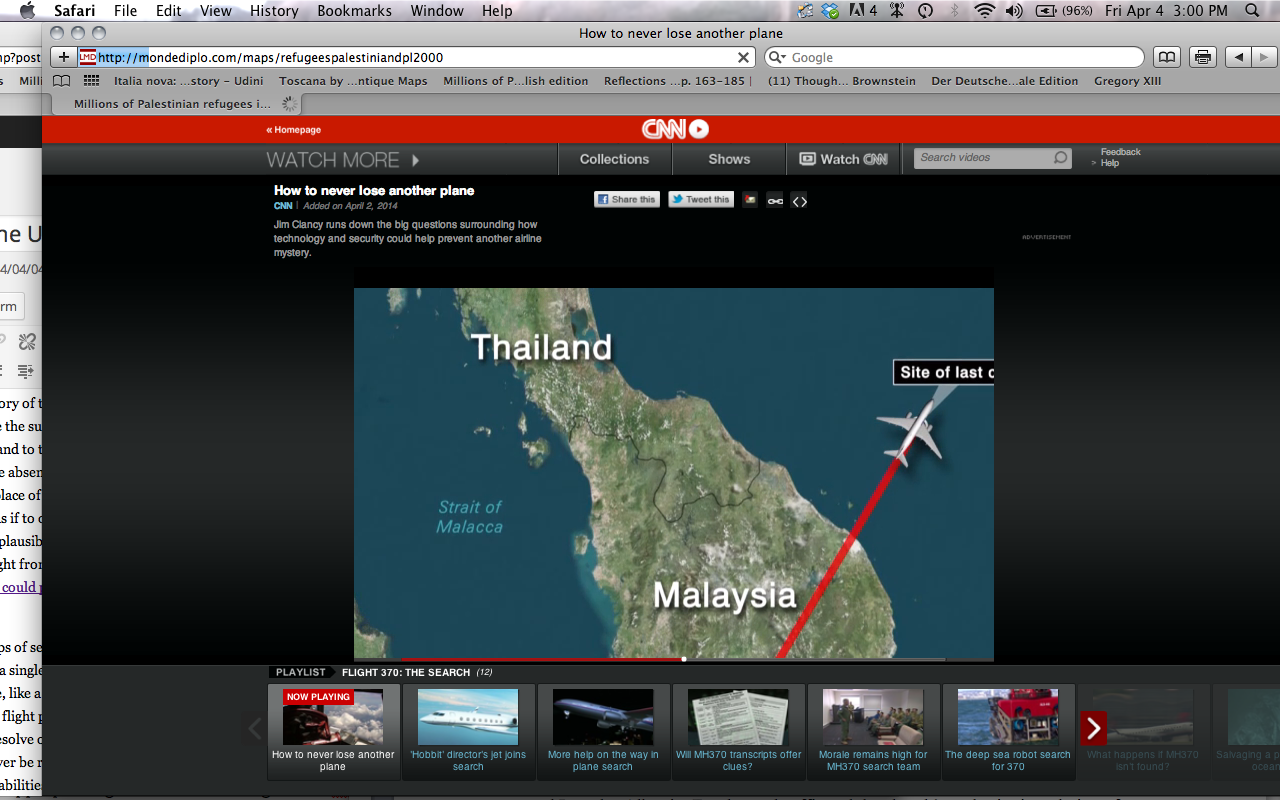Open the Reading List book icon
Screen dimensions: 1280x800
point(62,81)
